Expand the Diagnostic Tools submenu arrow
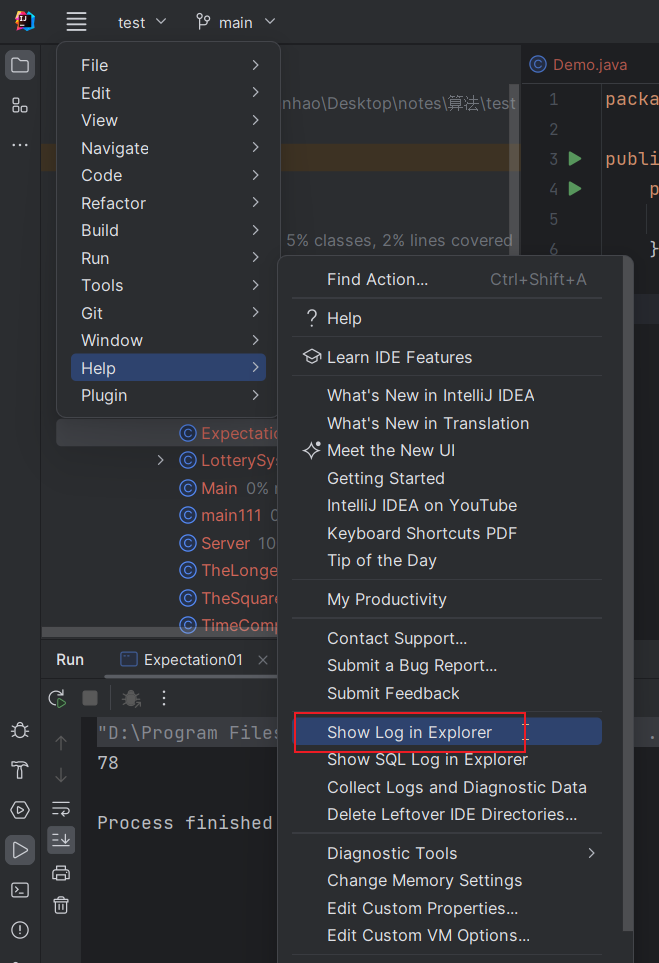The height and width of the screenshot is (963, 659). (x=591, y=853)
